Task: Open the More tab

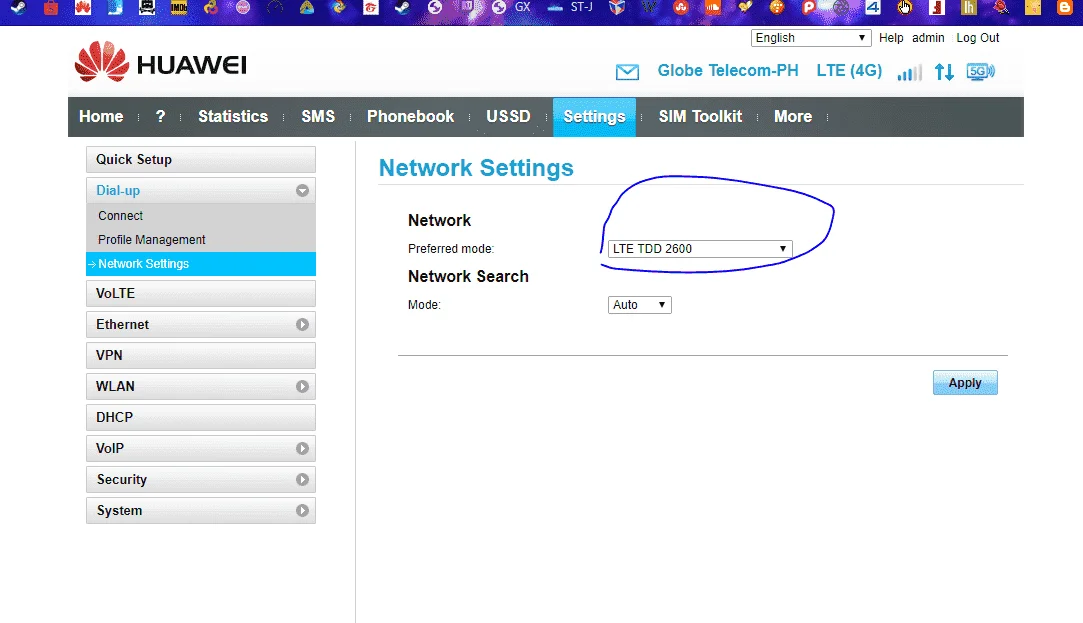Action: click(793, 117)
